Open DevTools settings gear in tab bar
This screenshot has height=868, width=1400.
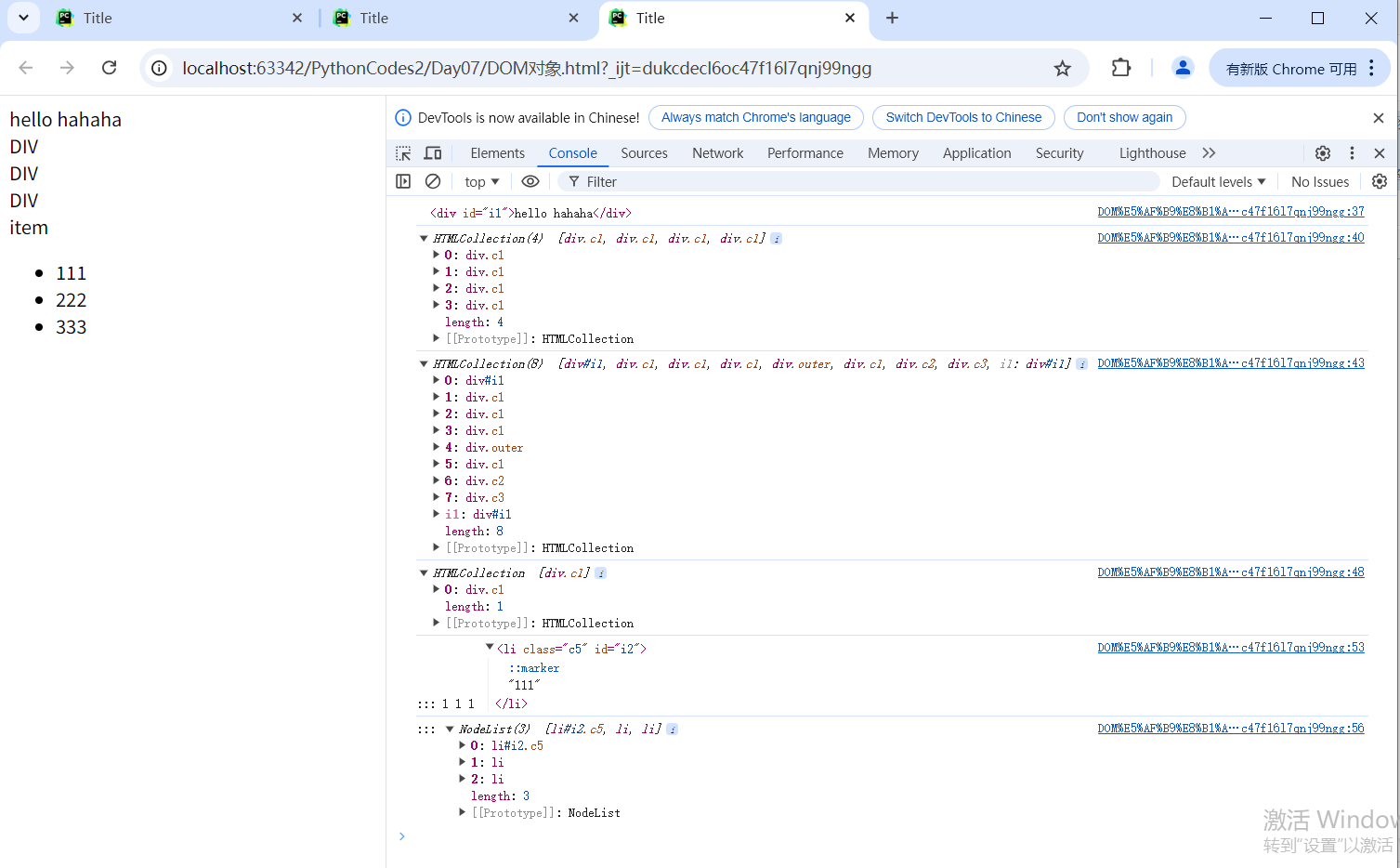coord(1323,153)
